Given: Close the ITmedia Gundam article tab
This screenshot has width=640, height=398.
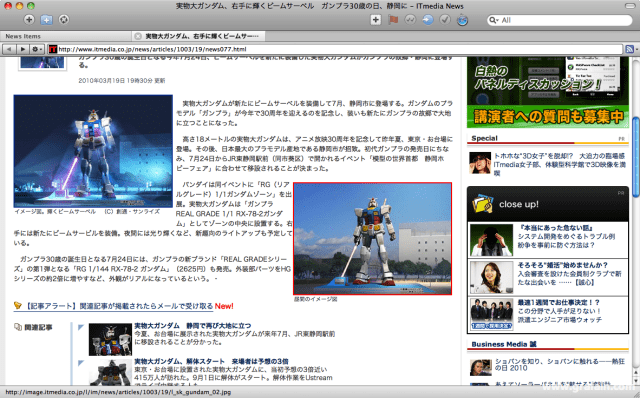Looking at the screenshot, I should click(x=138, y=36).
